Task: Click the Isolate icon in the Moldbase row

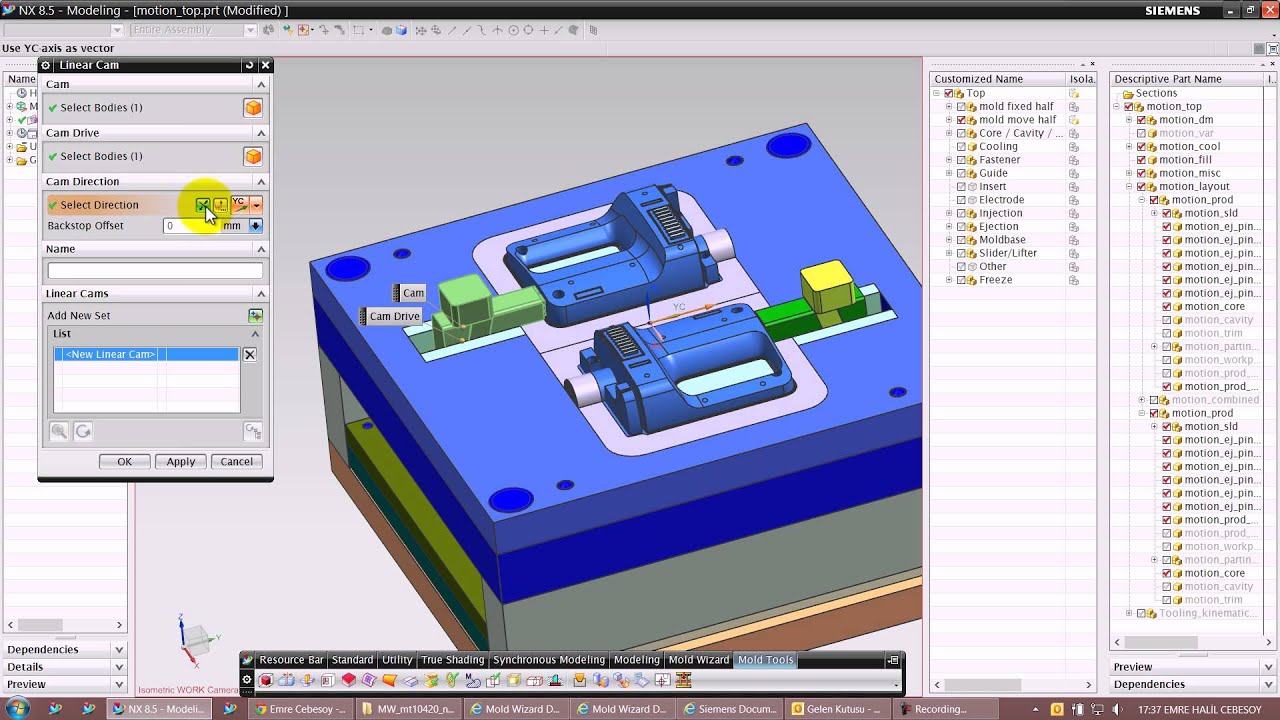Action: point(1074,240)
